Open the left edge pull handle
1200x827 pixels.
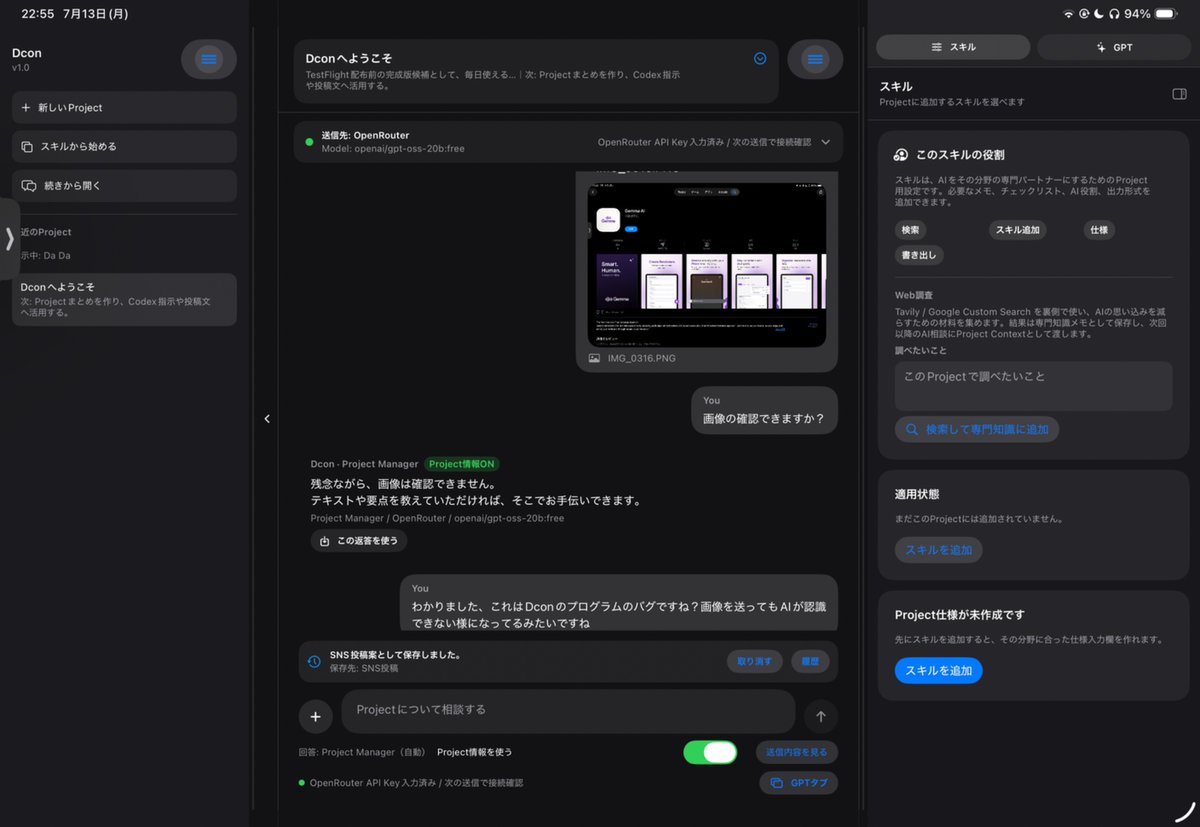click(9, 239)
